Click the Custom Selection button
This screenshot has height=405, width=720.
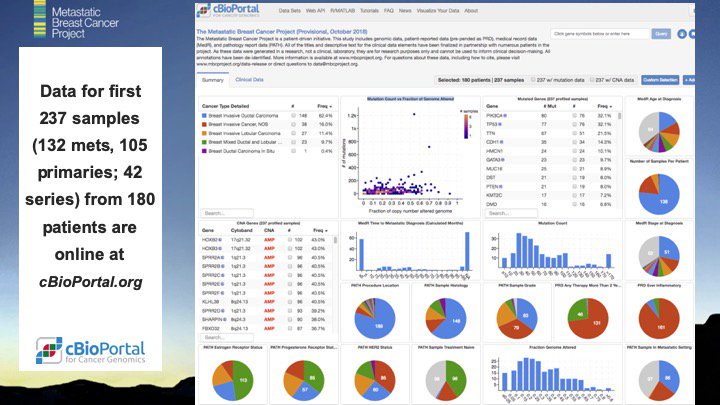660,80
